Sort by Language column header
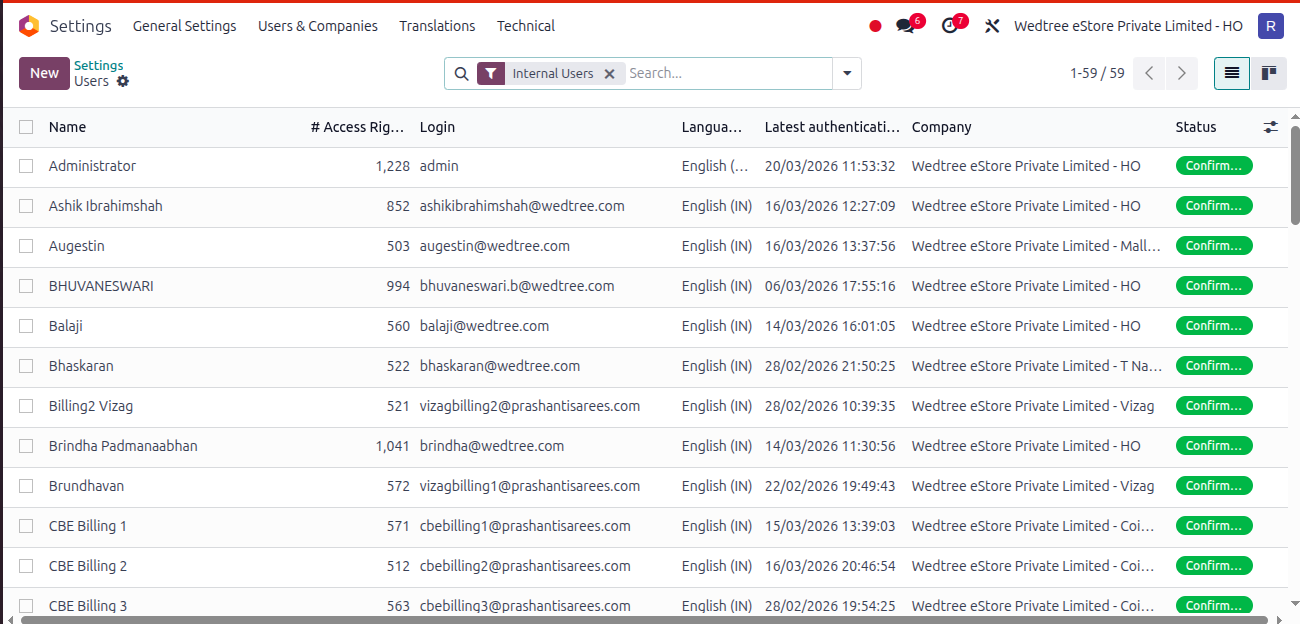Viewport: 1300px width, 624px height. coord(712,127)
